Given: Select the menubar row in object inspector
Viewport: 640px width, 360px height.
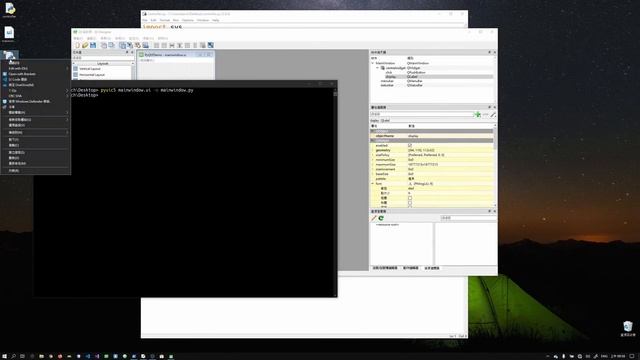Looking at the screenshot, I should coord(432,81).
